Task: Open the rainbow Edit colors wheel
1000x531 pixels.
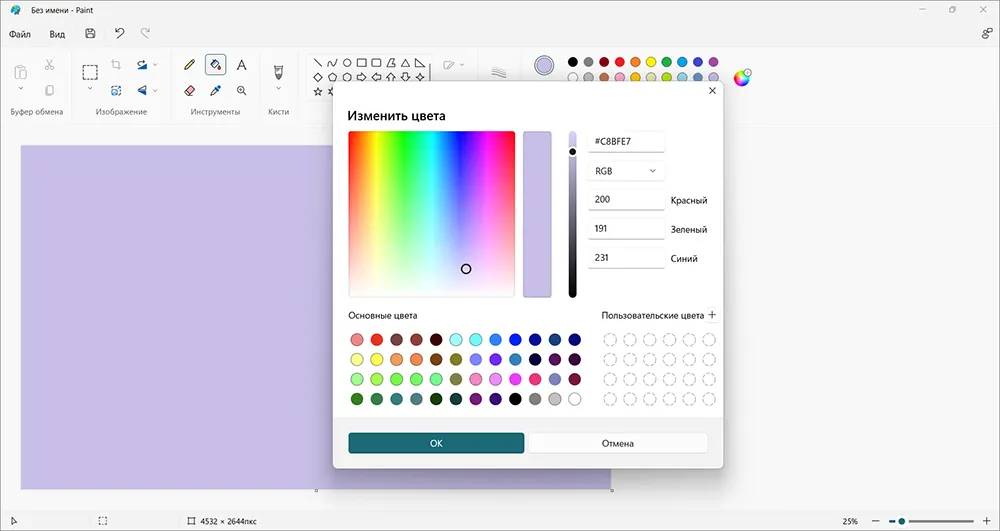Action: tap(742, 78)
